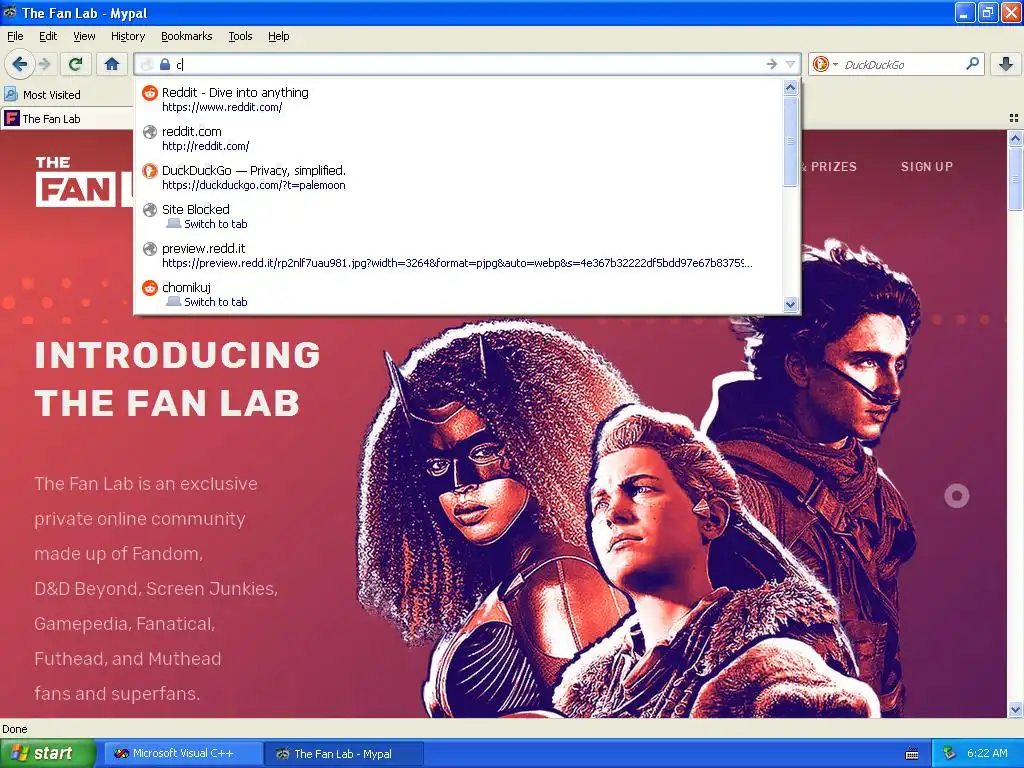Select 'DuckDuckGo — Privacy, simplified.' suggestion

(458, 177)
